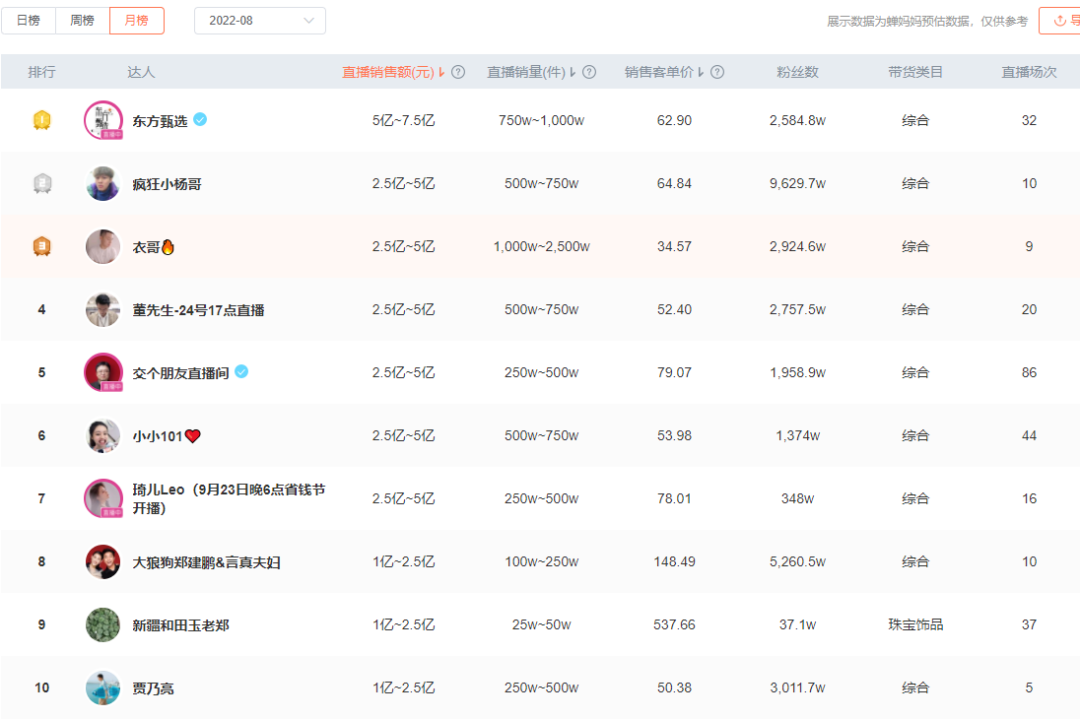Select the 9,629.7w follower count

798,184
